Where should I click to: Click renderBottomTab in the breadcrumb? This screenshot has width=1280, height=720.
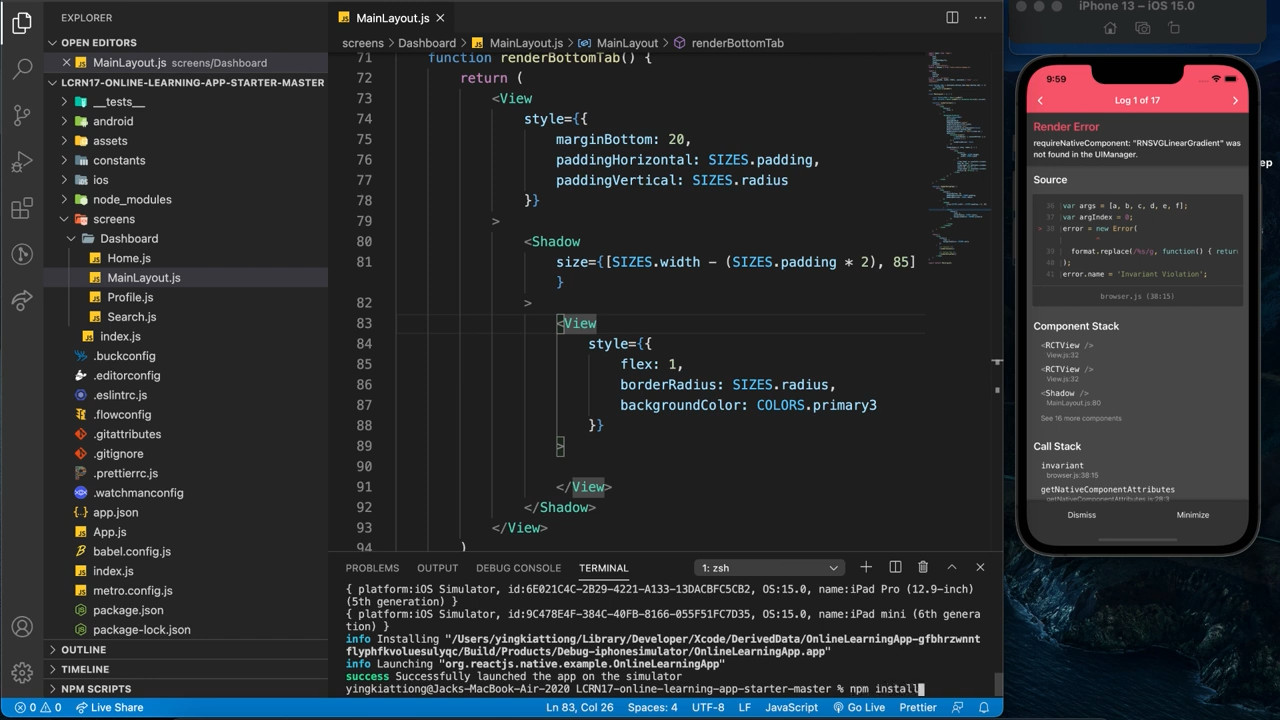737,43
